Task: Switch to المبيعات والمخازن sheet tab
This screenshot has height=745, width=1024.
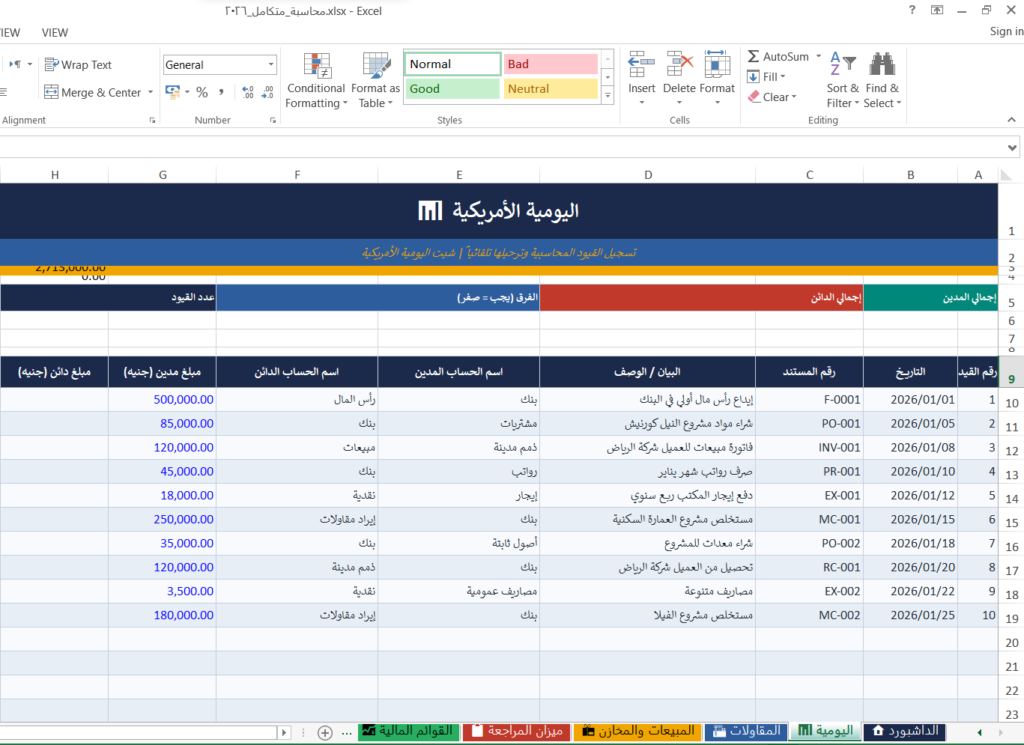Action: point(638,731)
